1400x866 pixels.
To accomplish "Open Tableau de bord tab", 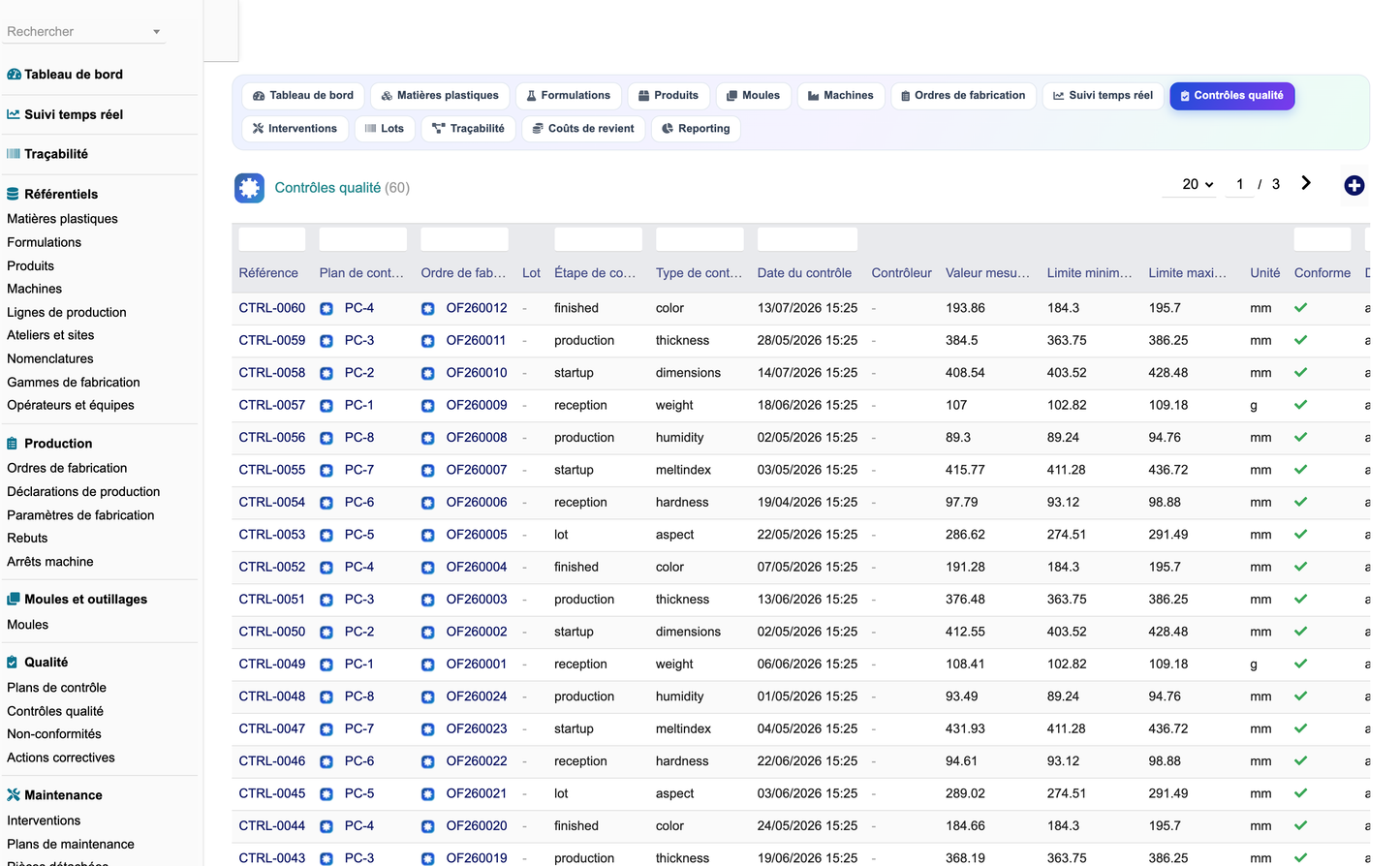I will pos(303,96).
